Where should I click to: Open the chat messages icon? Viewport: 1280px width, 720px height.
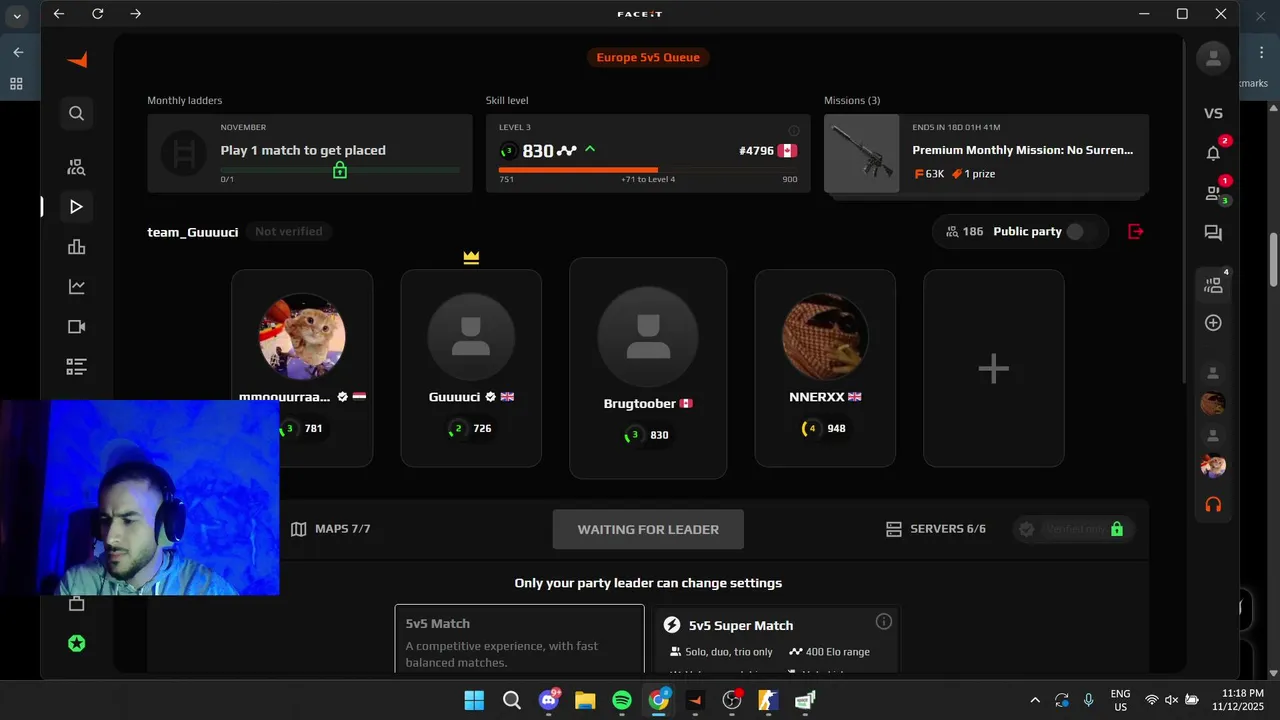1213,233
